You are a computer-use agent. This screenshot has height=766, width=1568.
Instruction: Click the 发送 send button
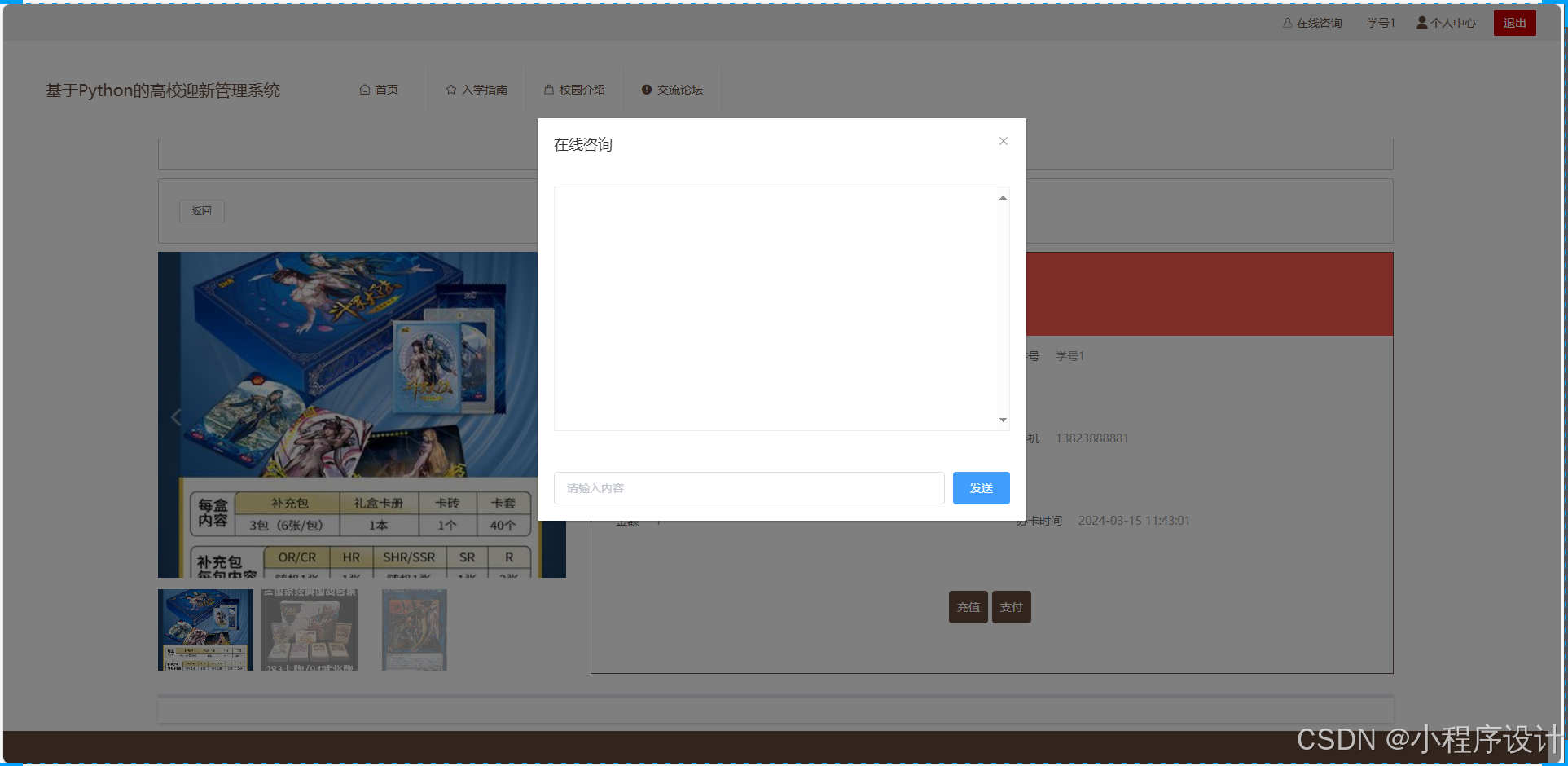click(x=981, y=488)
